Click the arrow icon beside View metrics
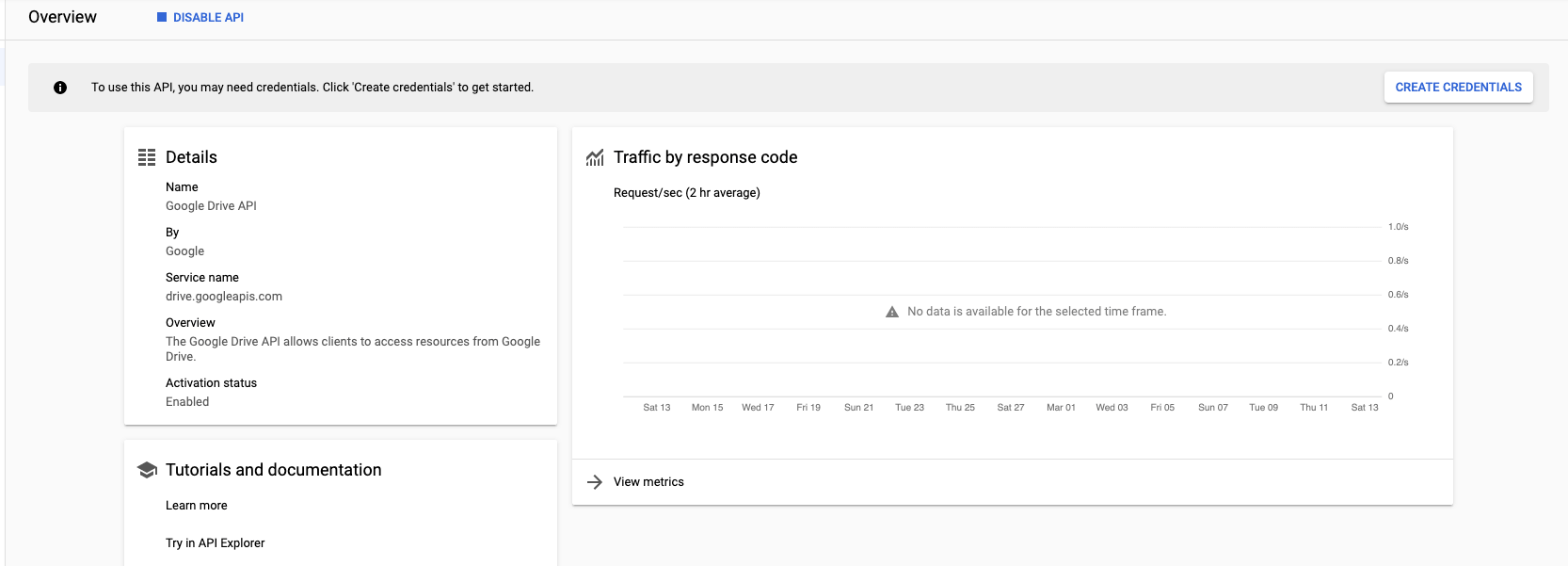Image resolution: width=1568 pixels, height=566 pixels. (x=595, y=482)
